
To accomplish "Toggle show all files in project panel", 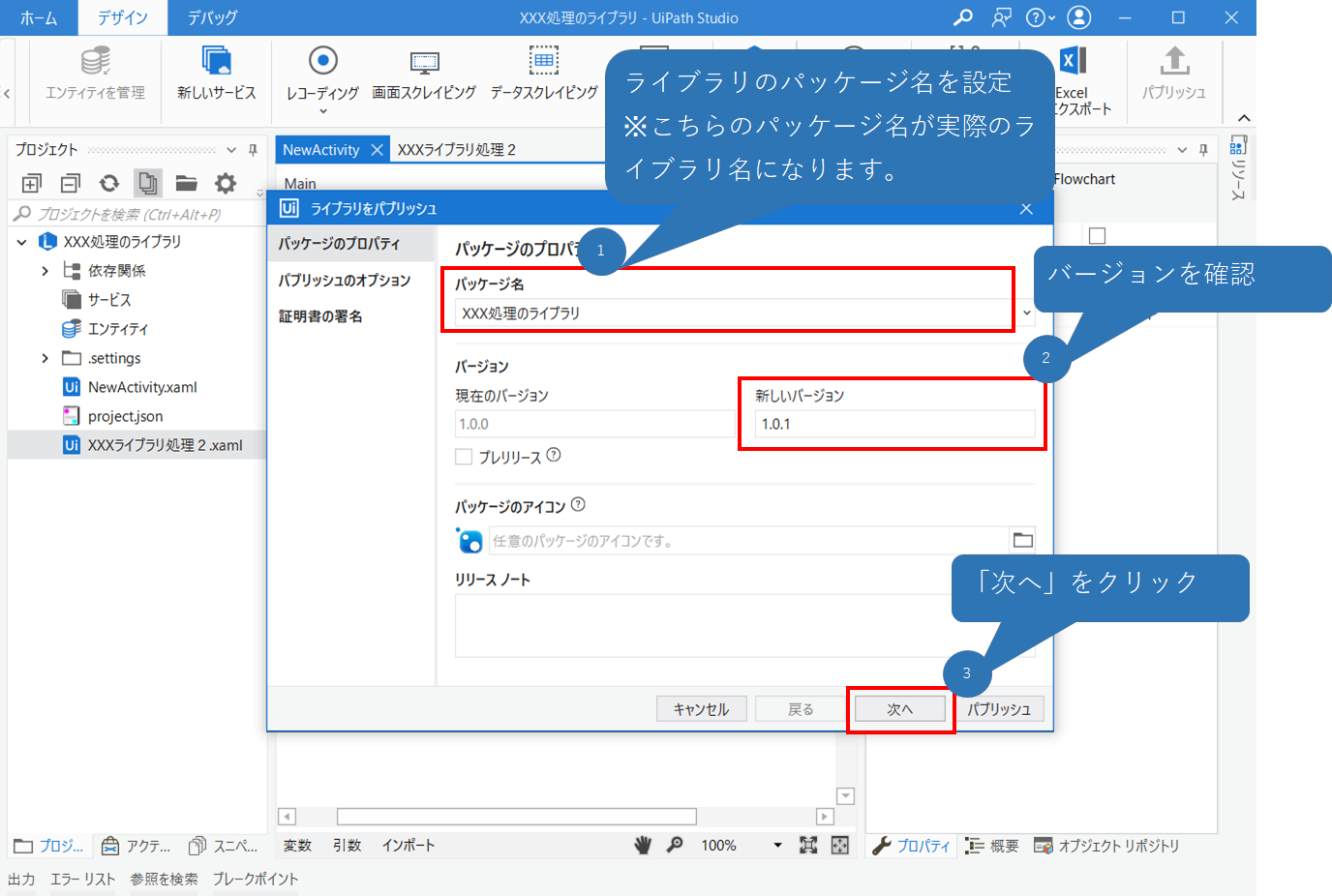I will click(148, 183).
